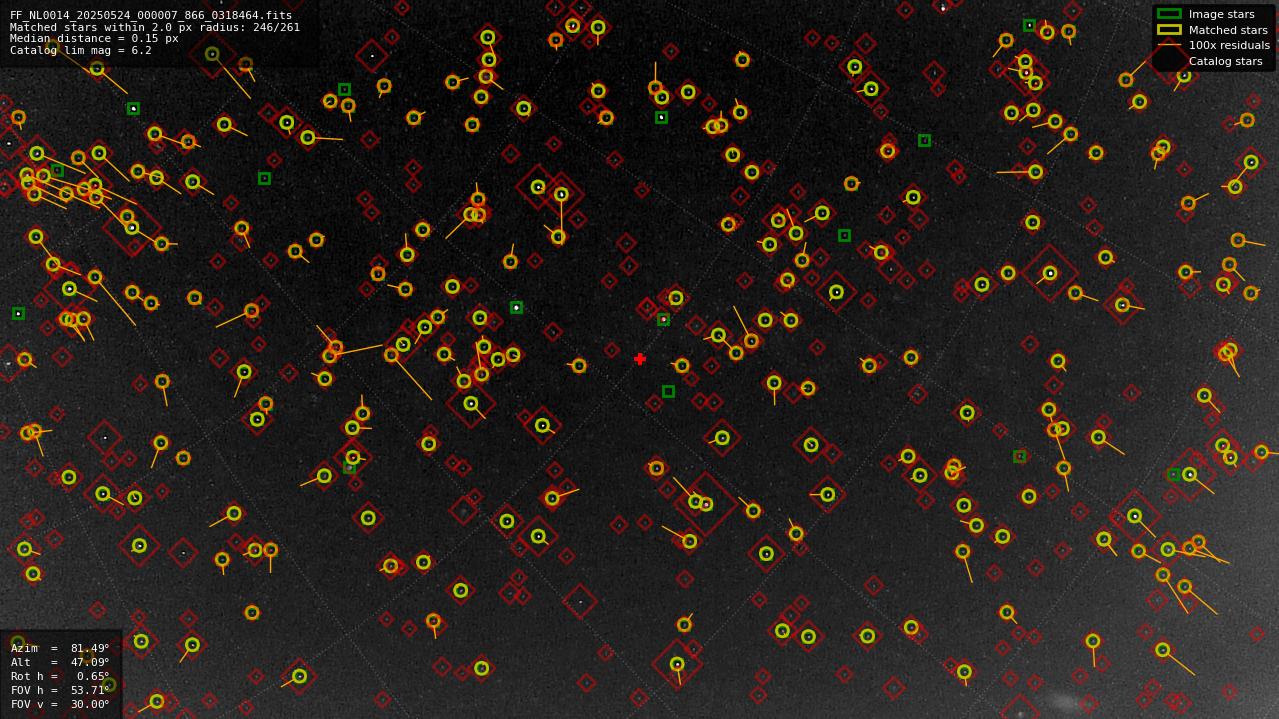Viewport: 1279px width, 719px height.
Task: Click the 'Image stars' legend label
Action: coord(1221,15)
